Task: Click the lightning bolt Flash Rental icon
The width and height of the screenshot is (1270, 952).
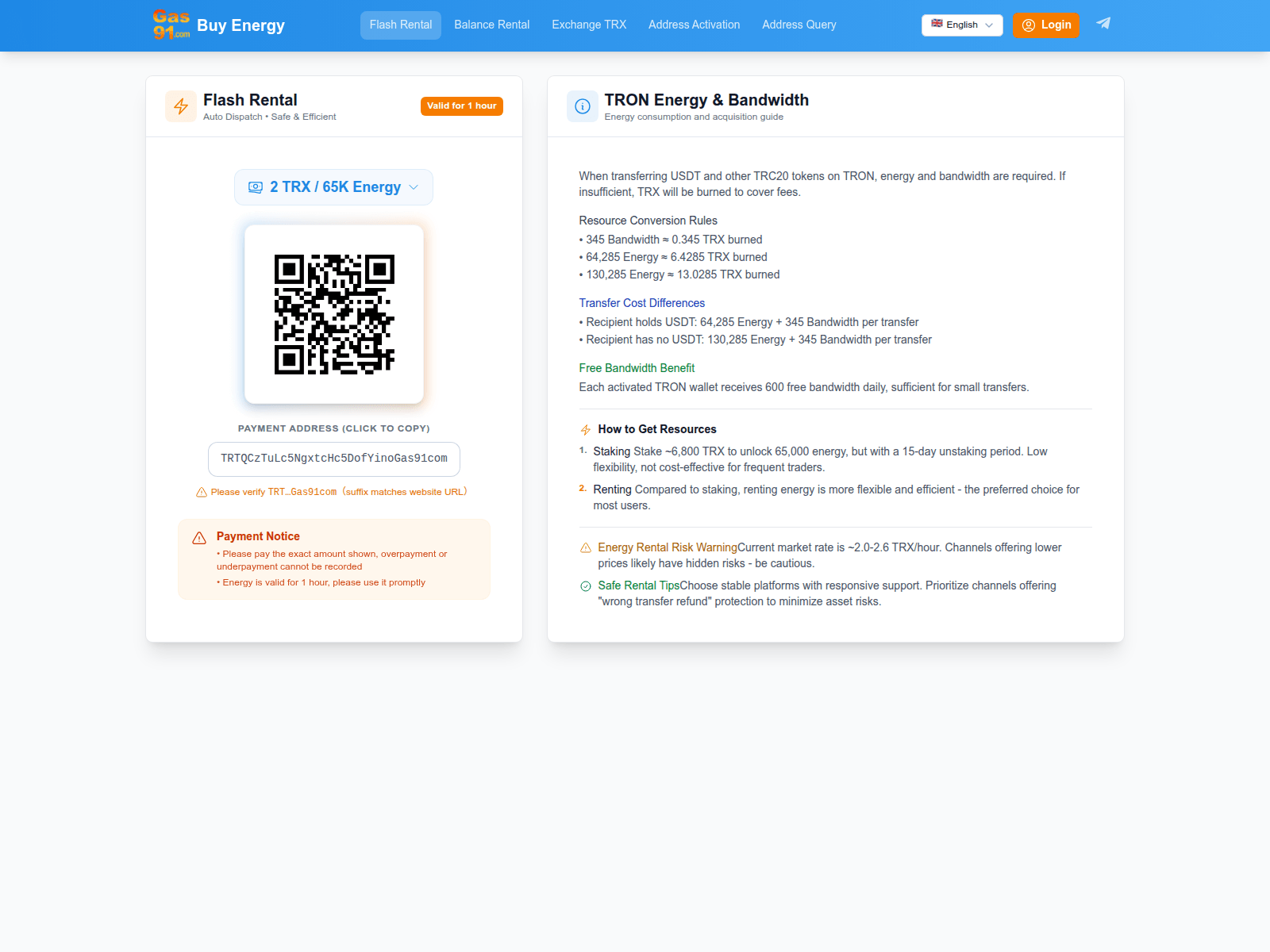Action: click(181, 106)
